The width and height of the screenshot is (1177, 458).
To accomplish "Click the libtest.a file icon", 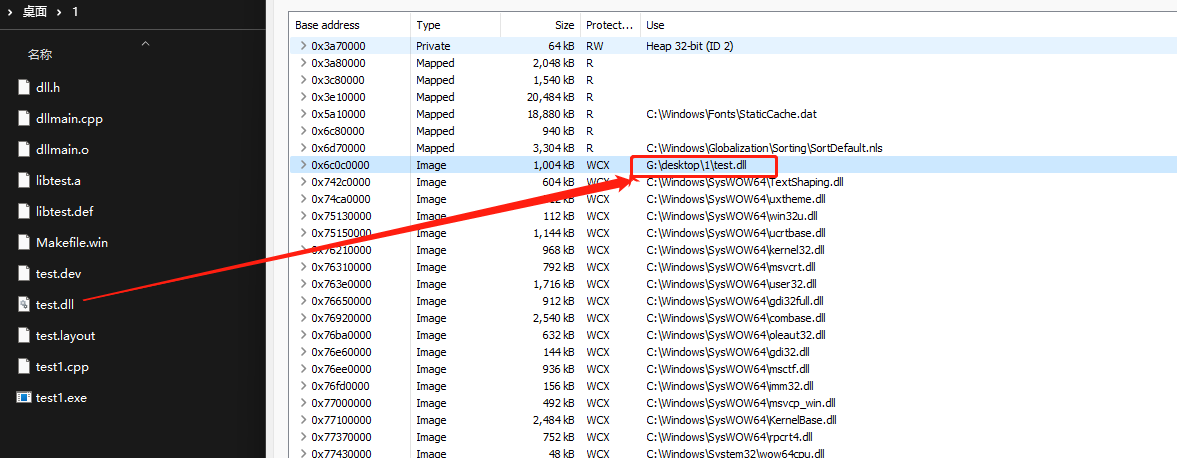I will (25, 180).
